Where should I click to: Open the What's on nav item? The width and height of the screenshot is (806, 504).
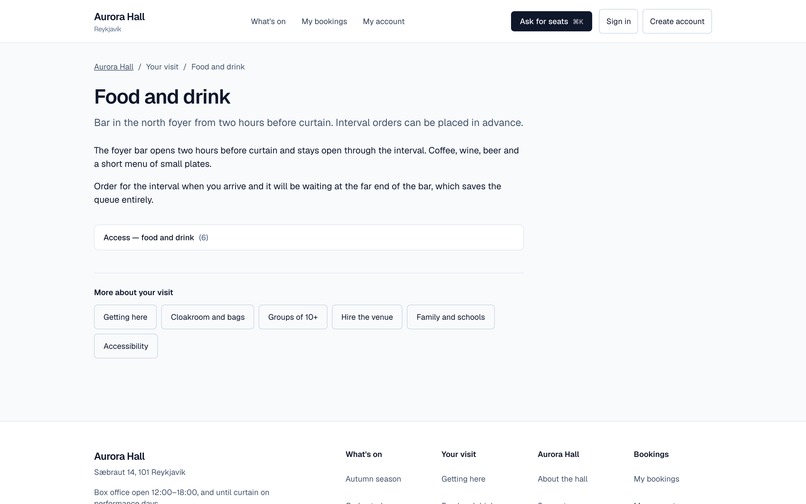coord(268,22)
